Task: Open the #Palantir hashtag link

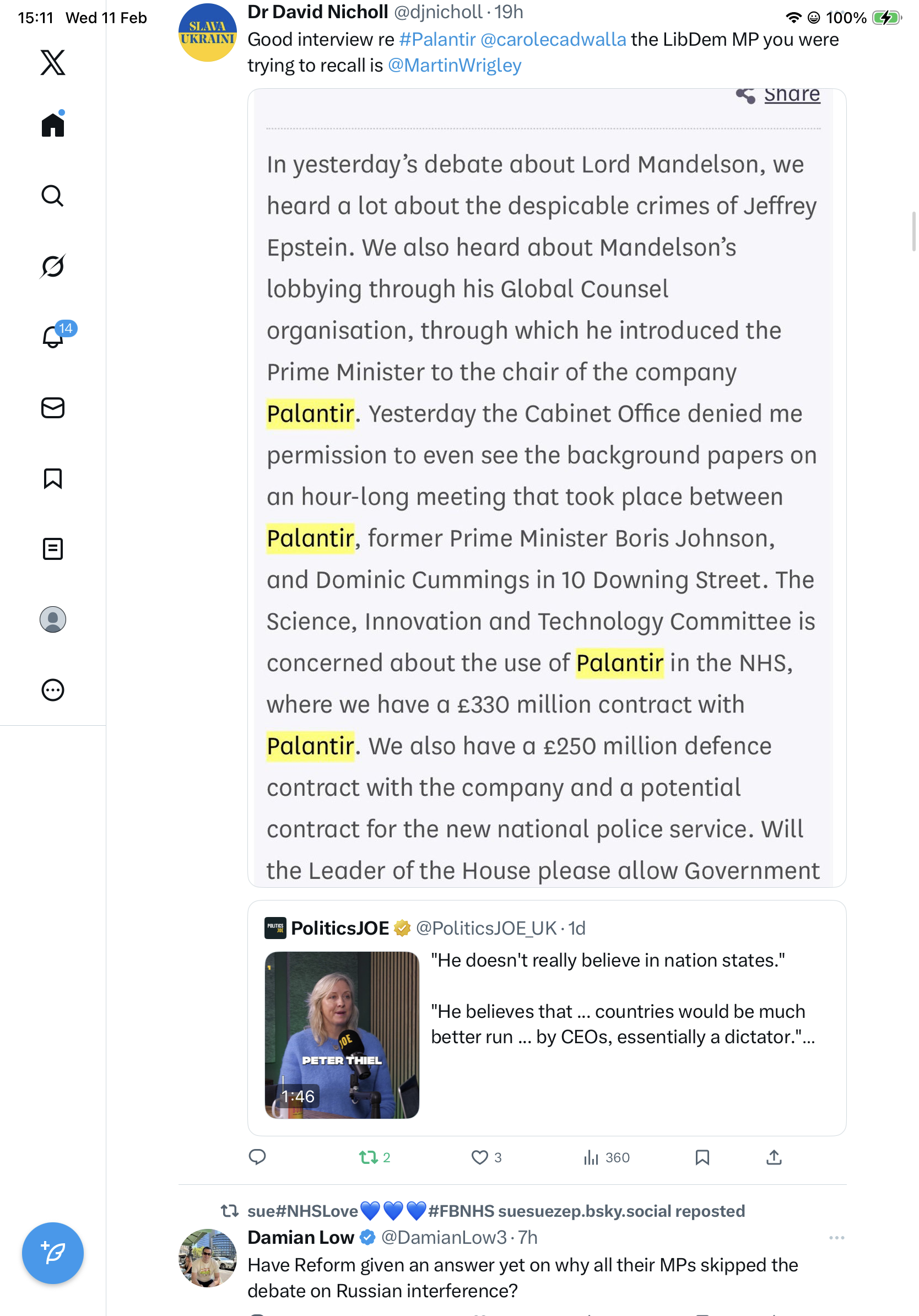Action: (x=437, y=40)
